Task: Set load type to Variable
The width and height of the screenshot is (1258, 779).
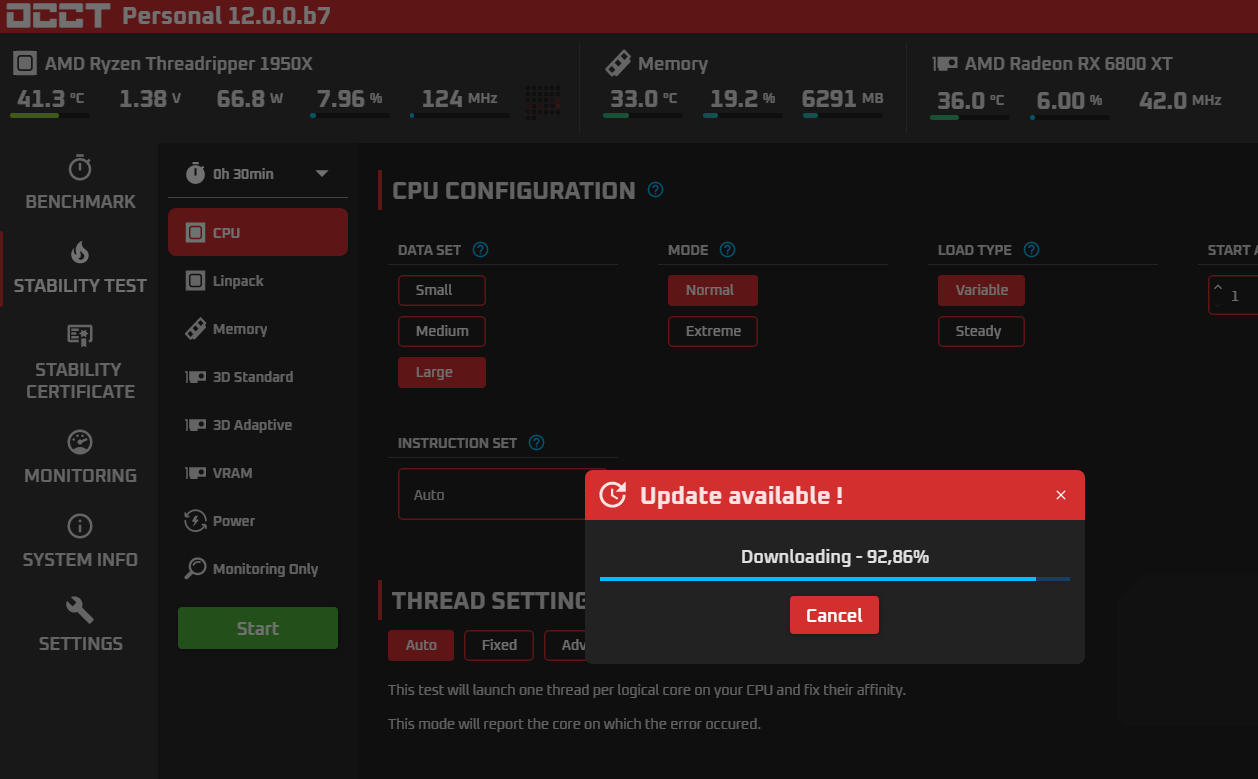Action: pyautogui.click(x=981, y=290)
